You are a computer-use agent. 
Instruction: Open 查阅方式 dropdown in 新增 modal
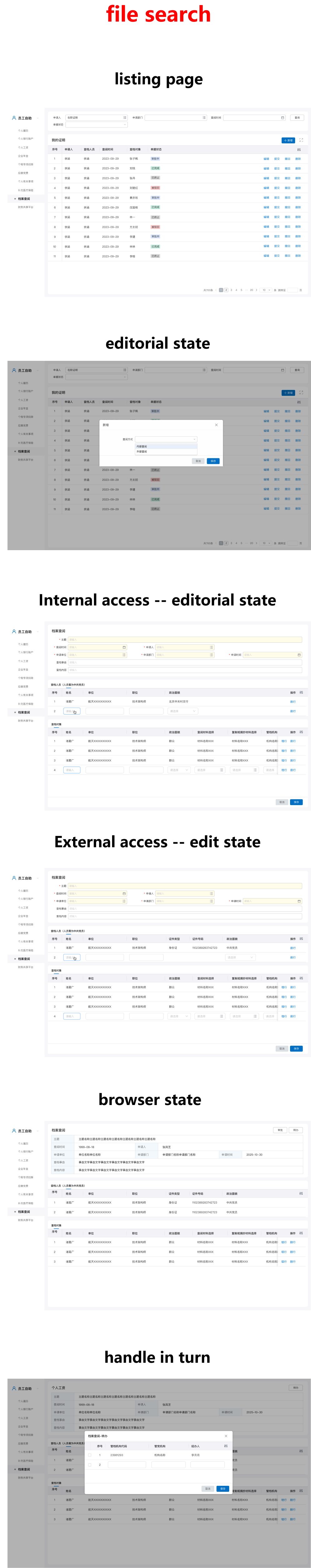(166, 439)
